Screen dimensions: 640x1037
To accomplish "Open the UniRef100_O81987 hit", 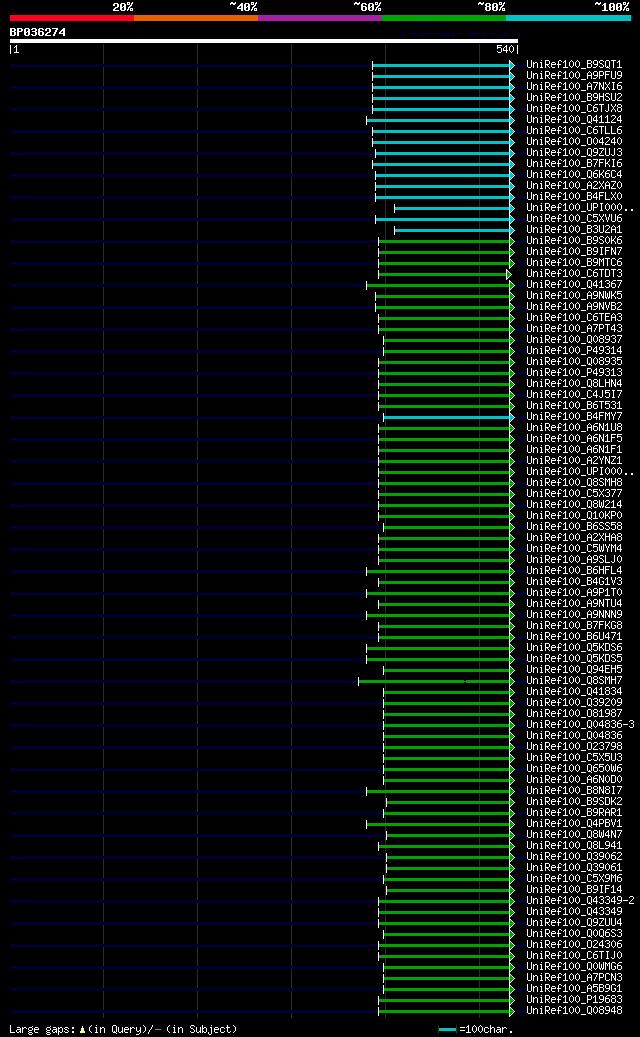I will (574, 714).
